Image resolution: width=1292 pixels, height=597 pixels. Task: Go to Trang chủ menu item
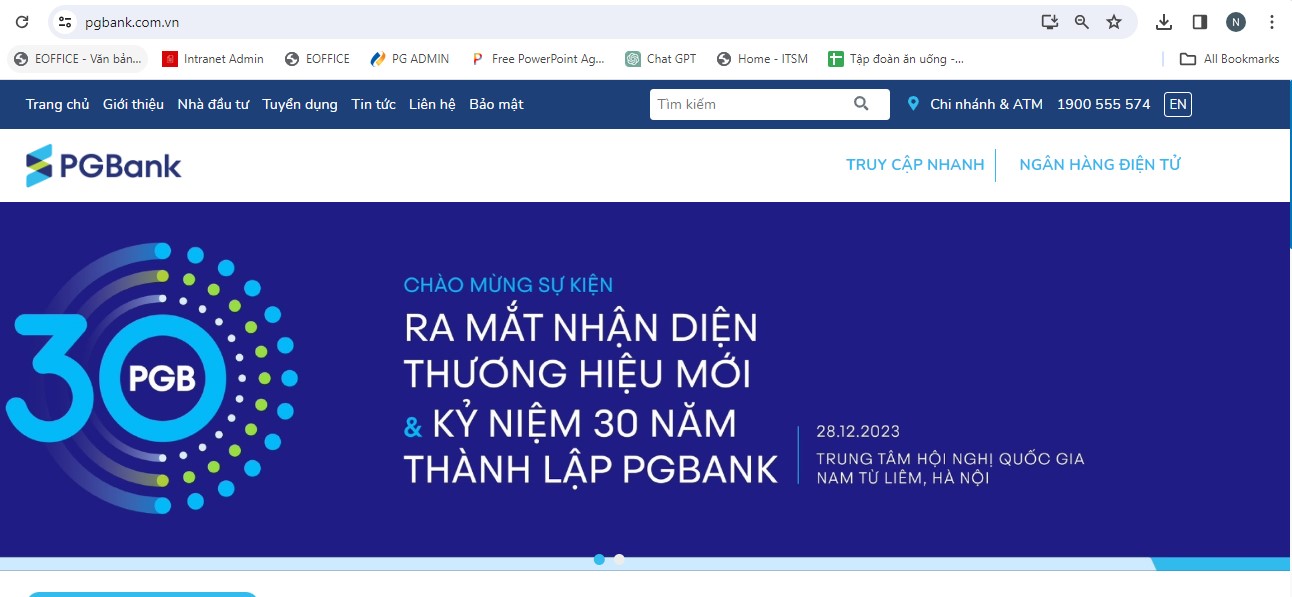click(57, 104)
